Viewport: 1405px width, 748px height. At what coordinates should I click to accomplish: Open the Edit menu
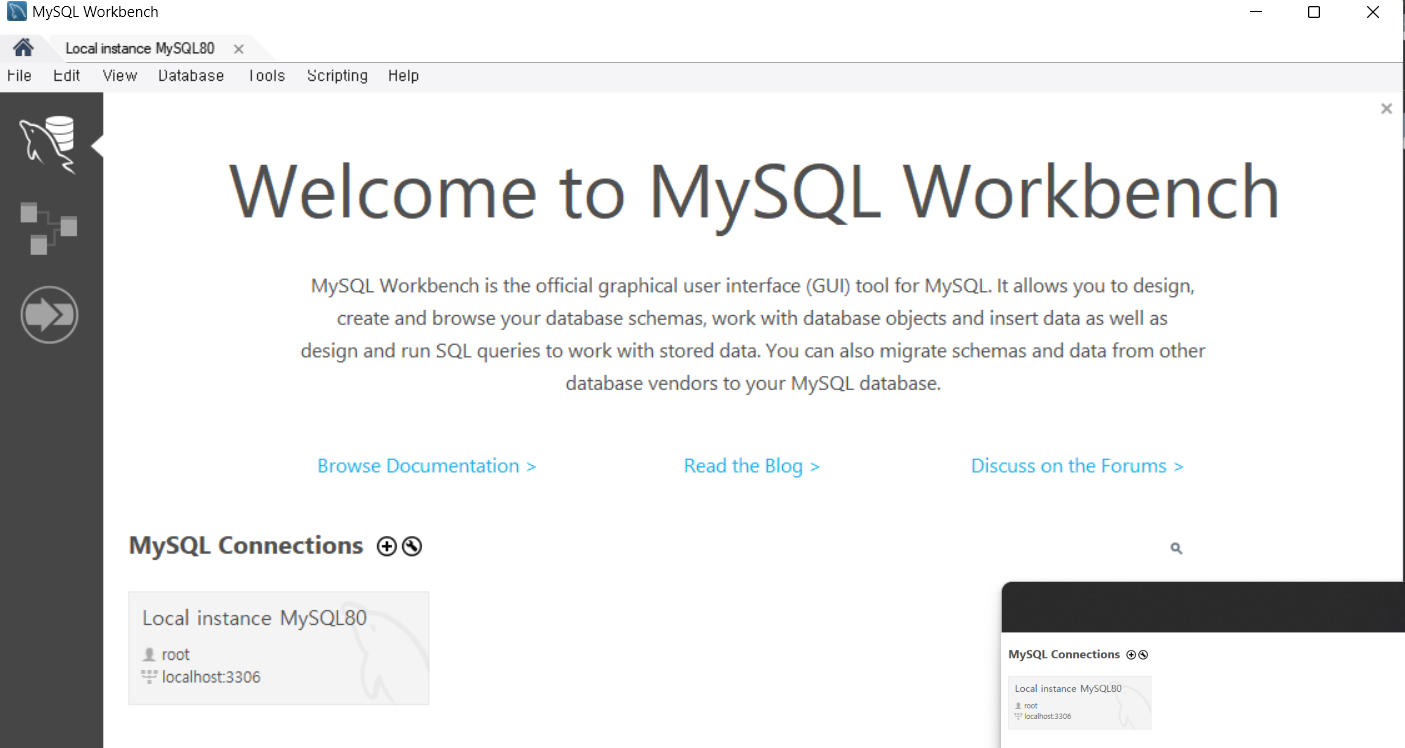(66, 76)
